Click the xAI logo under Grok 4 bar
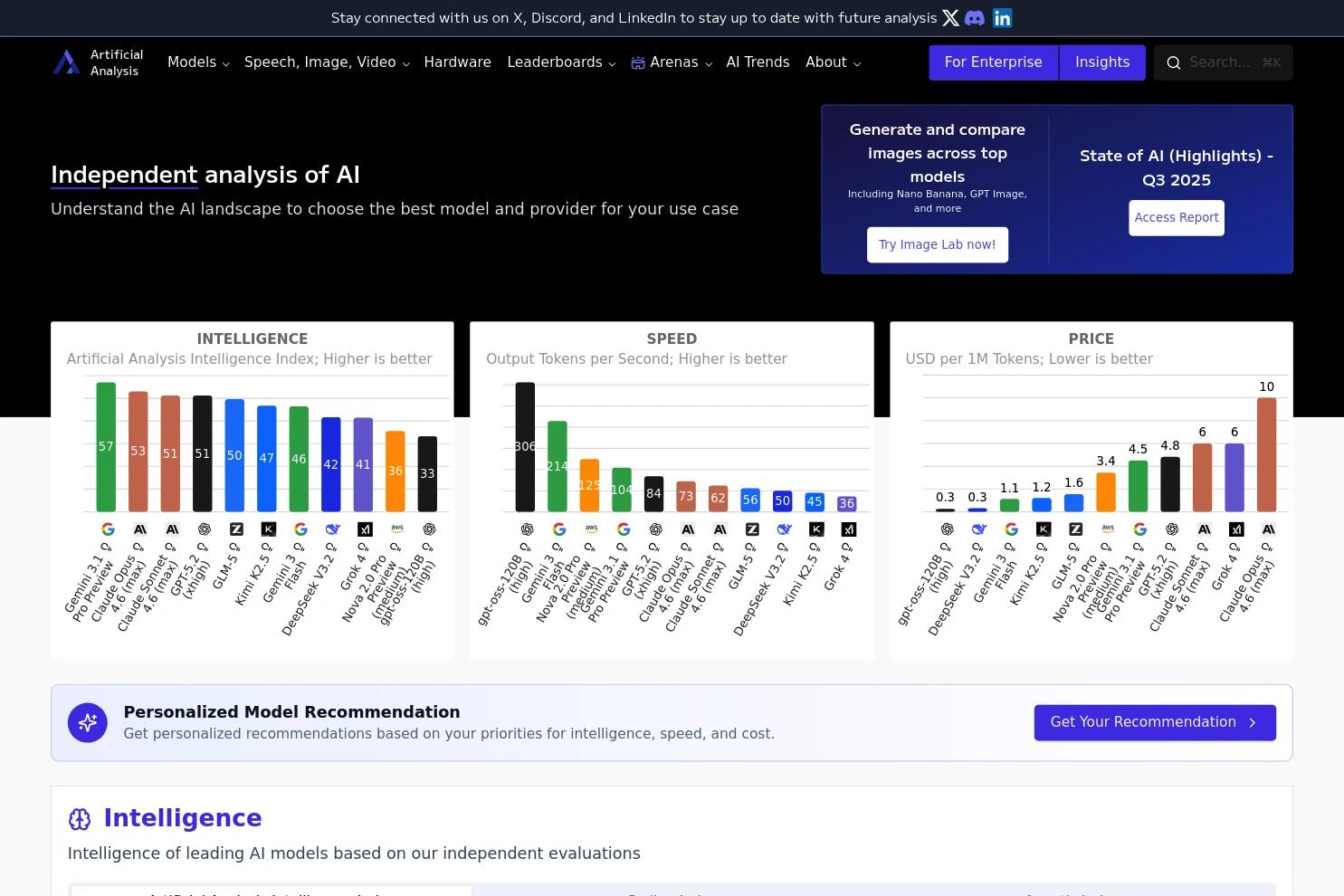The width and height of the screenshot is (1344, 896). (365, 529)
